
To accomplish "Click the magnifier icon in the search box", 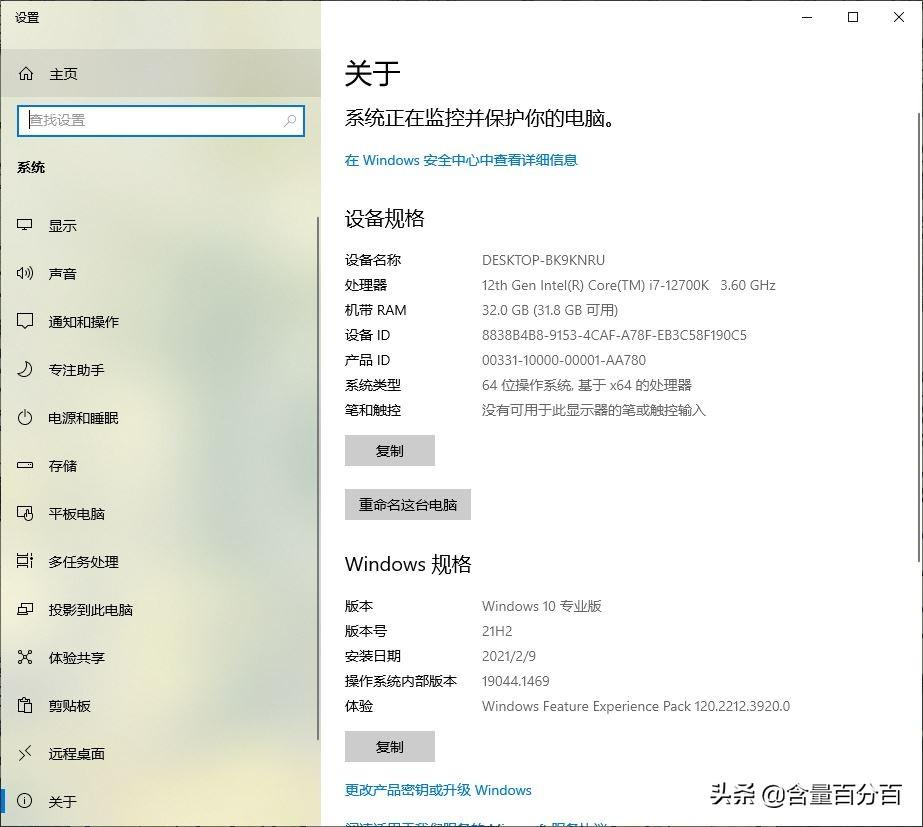I will (290, 121).
